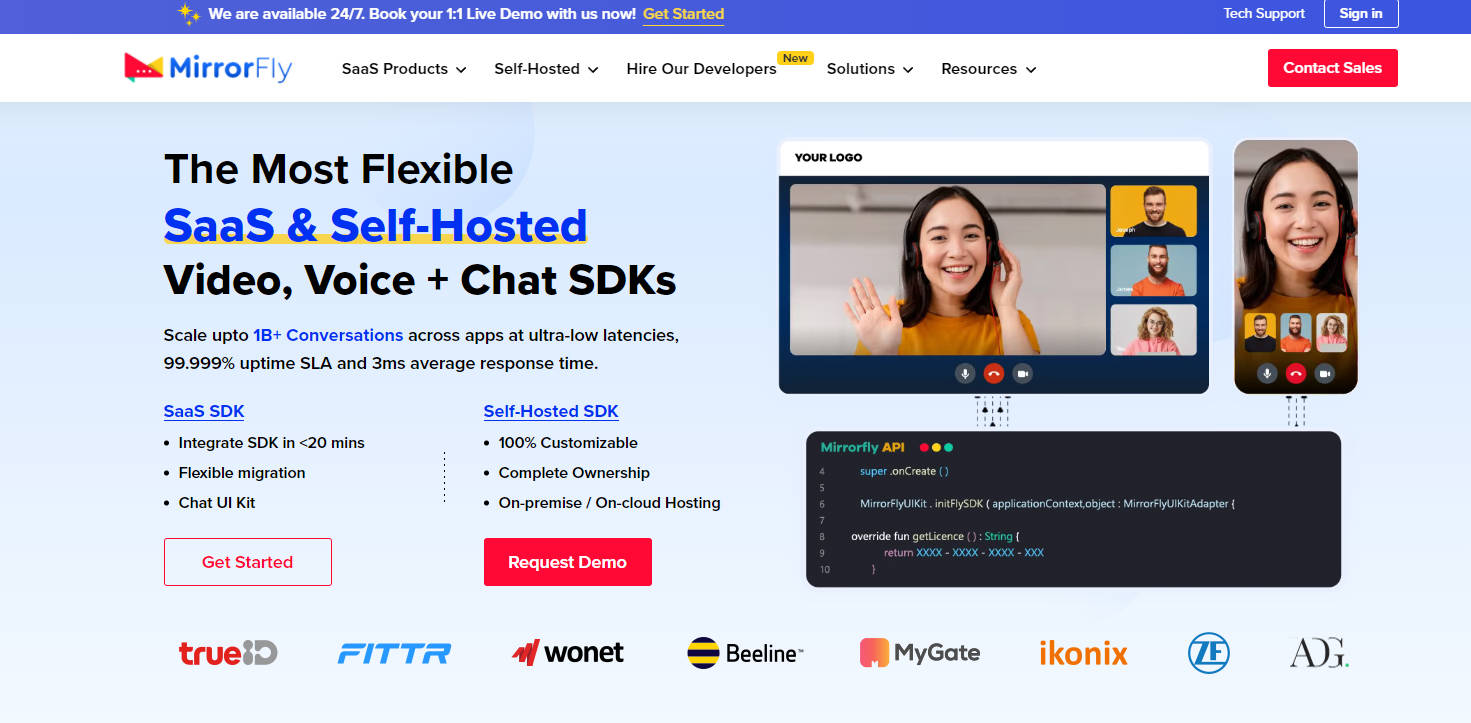Click the red hang-up icon in the desktop call window
This screenshot has height=723, width=1471.
click(x=994, y=373)
